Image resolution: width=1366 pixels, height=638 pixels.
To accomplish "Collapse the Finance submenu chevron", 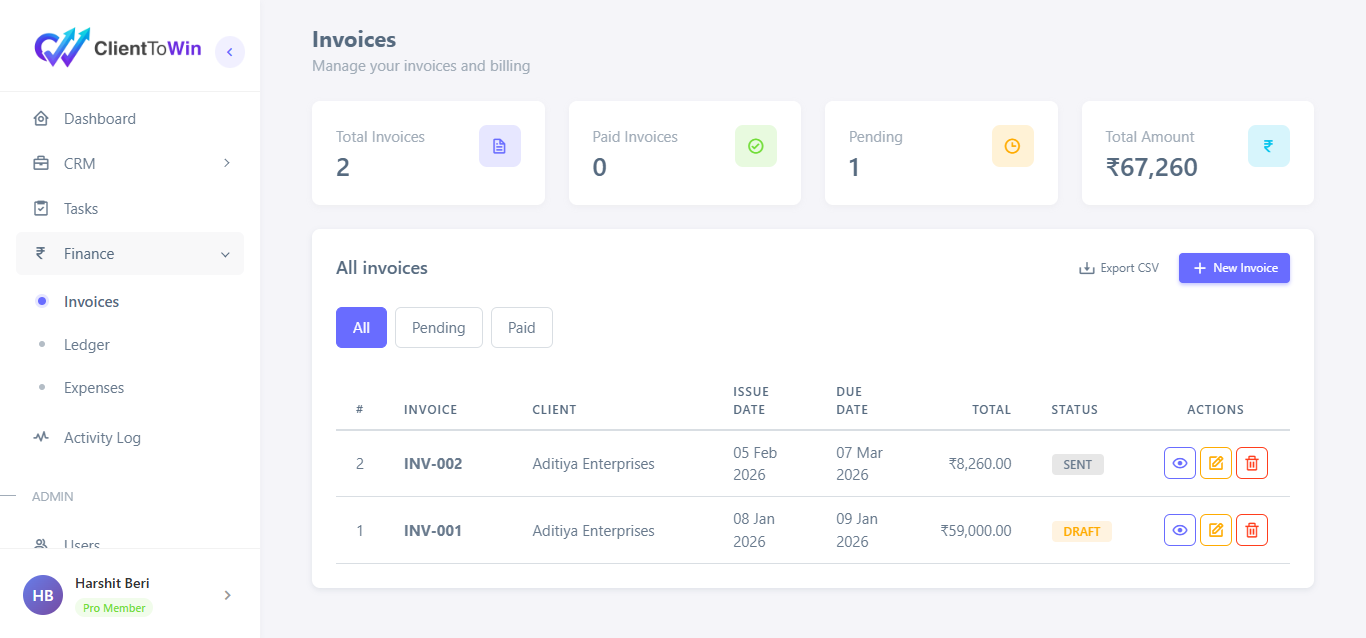I will click(225, 253).
